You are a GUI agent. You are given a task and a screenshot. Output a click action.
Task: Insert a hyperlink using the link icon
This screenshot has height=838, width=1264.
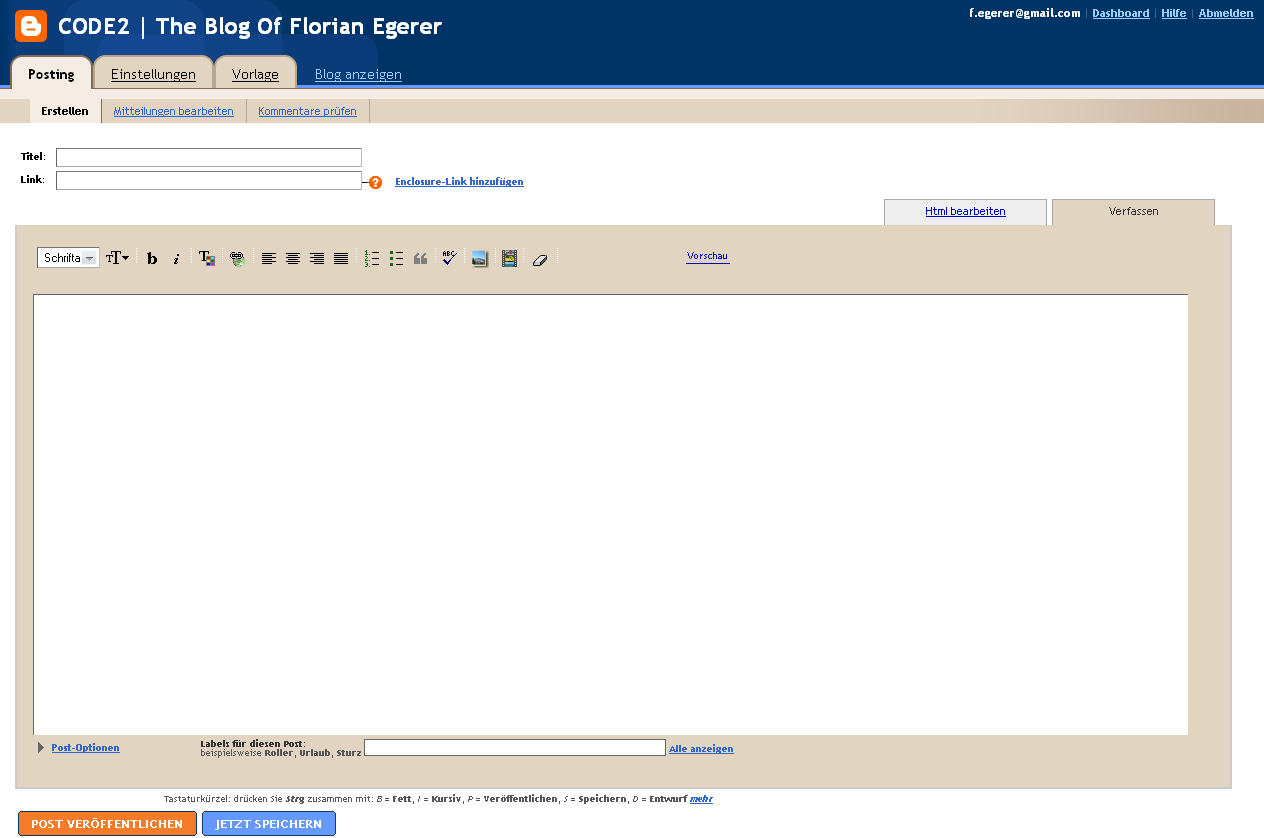237,258
